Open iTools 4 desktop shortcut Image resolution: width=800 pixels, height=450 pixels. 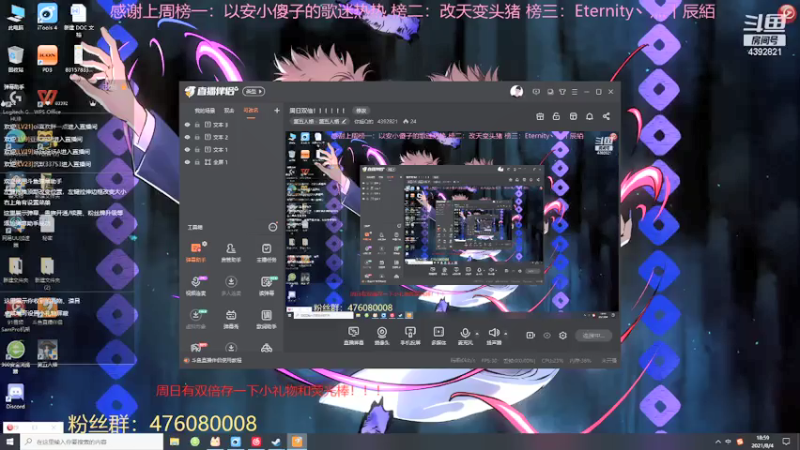[47, 16]
